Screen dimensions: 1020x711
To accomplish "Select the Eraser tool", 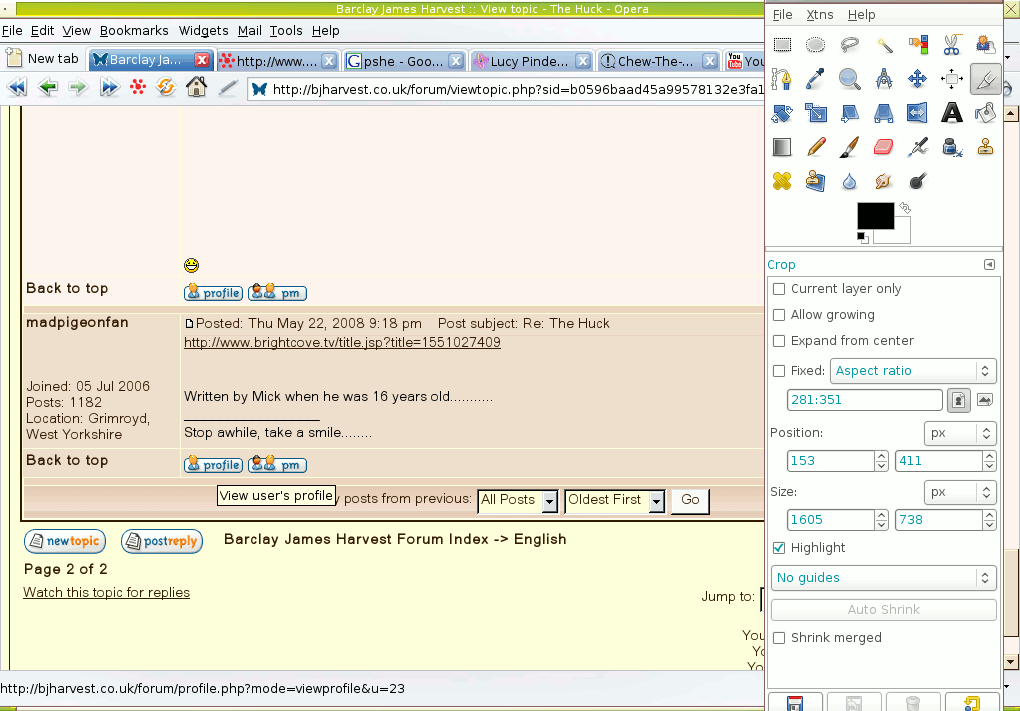I will [883, 147].
